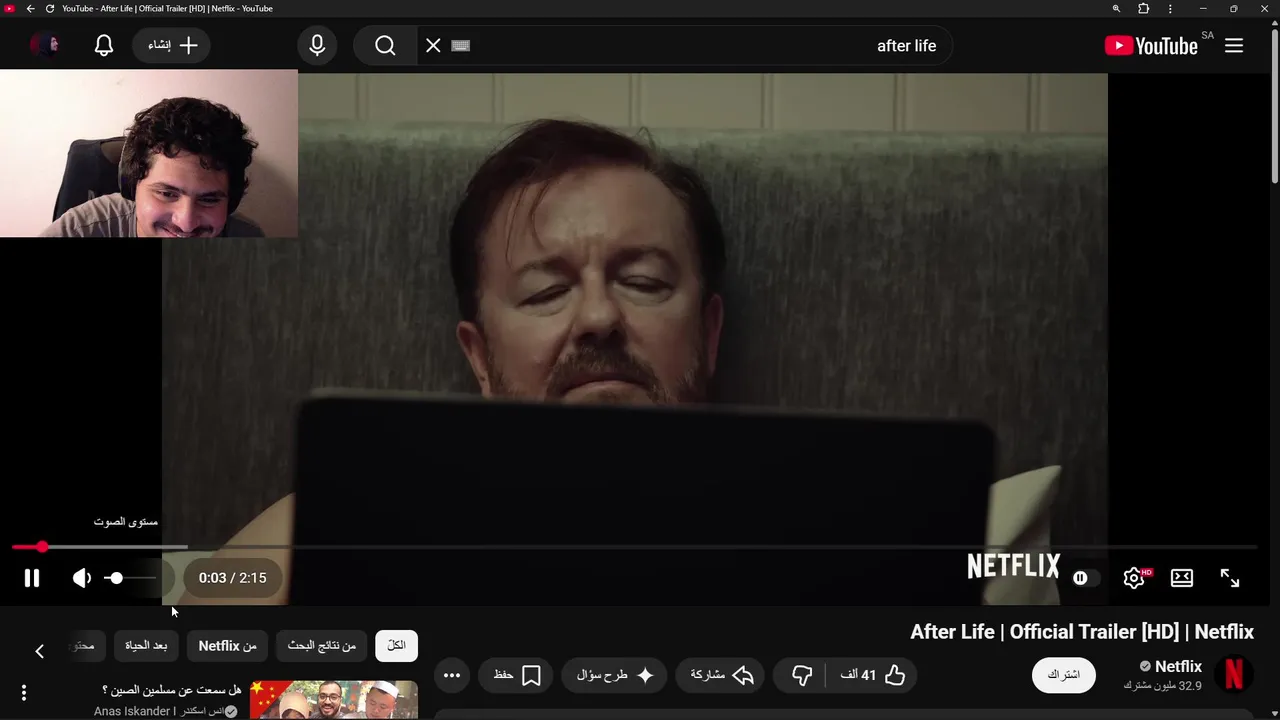Select the 'بعد الحياة' chip
This screenshot has height=720, width=1280.
click(146, 646)
